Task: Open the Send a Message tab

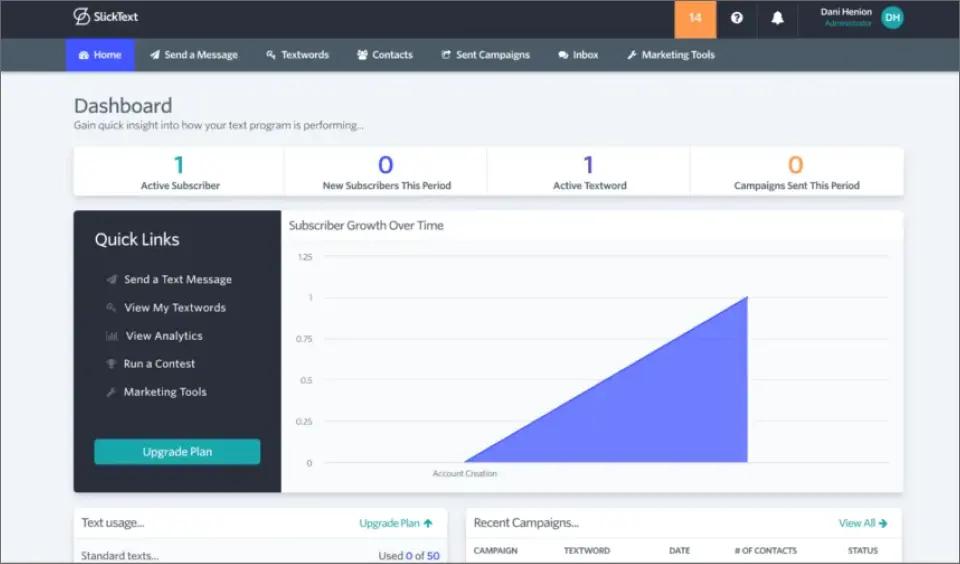Action: pos(193,55)
